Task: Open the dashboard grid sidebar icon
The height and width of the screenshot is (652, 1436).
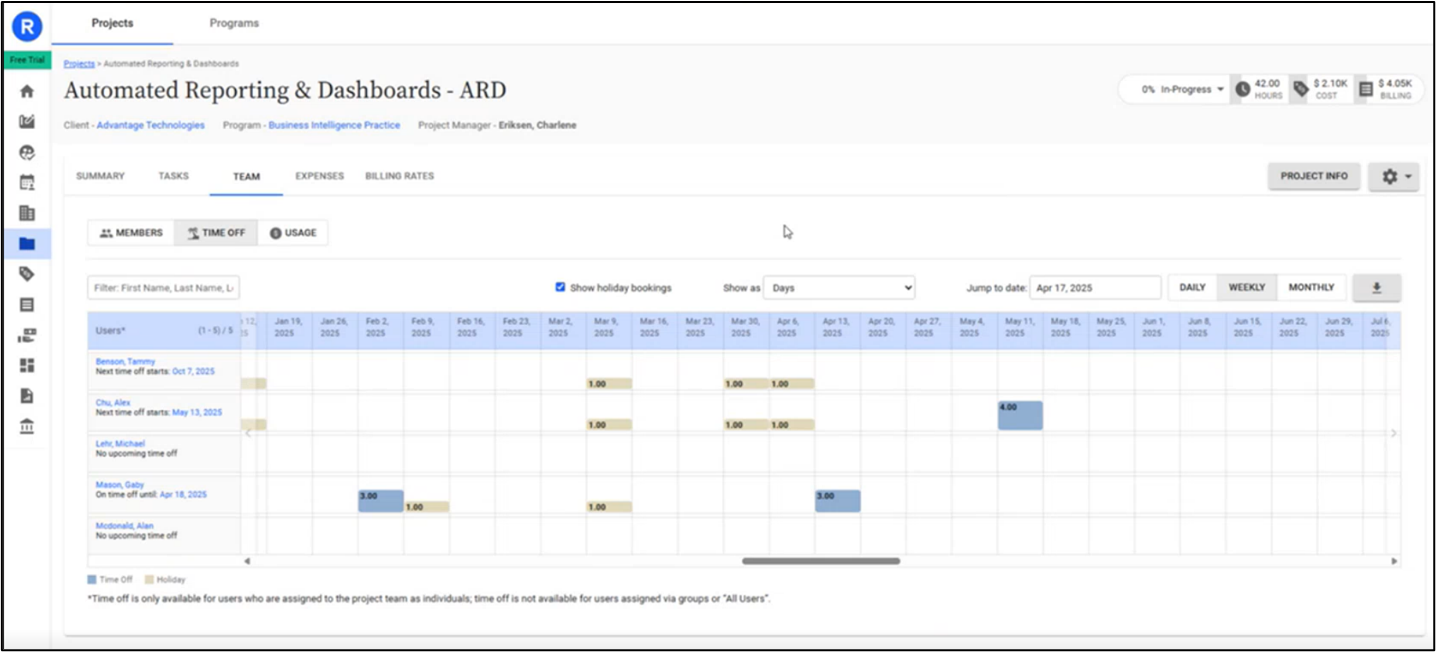Action: 27,365
